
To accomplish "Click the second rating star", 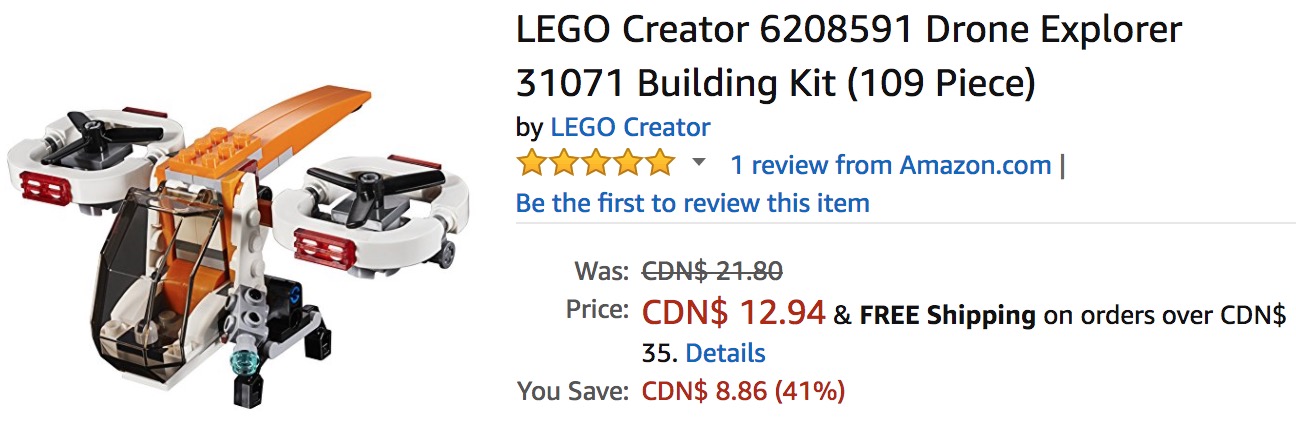I will click(x=564, y=163).
